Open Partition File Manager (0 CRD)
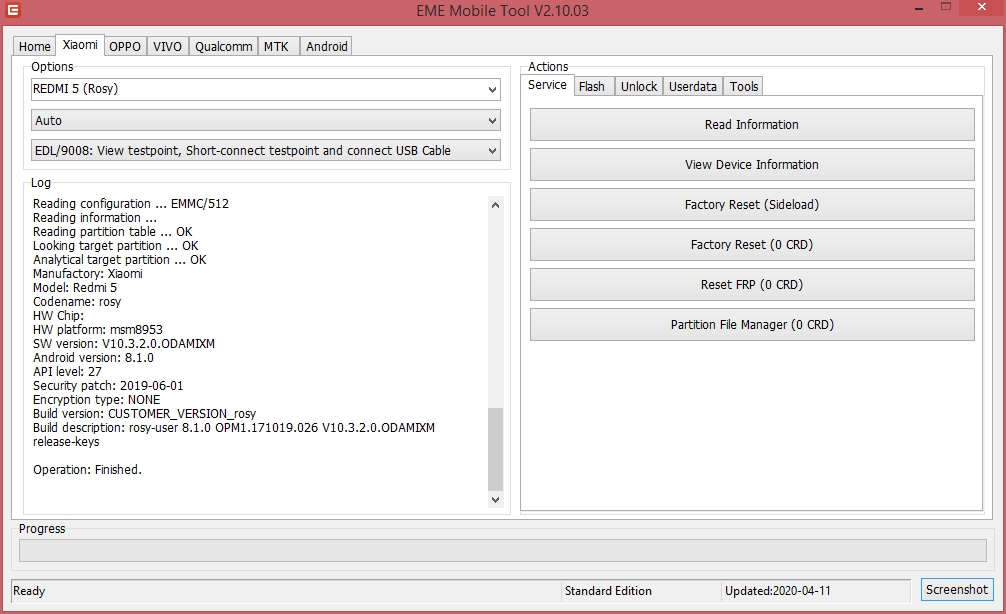 point(752,325)
